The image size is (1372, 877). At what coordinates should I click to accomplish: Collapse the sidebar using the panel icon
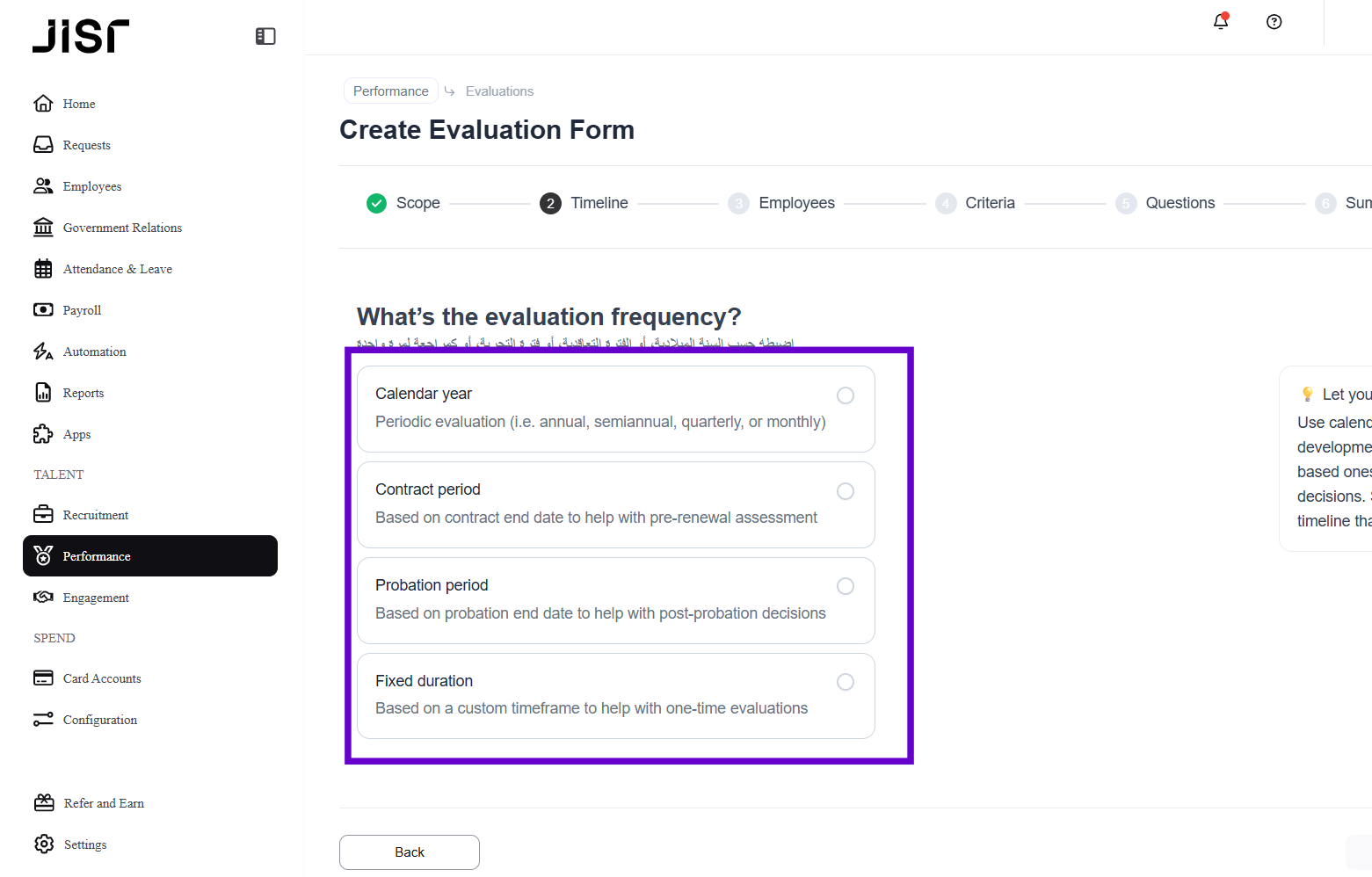tap(265, 36)
